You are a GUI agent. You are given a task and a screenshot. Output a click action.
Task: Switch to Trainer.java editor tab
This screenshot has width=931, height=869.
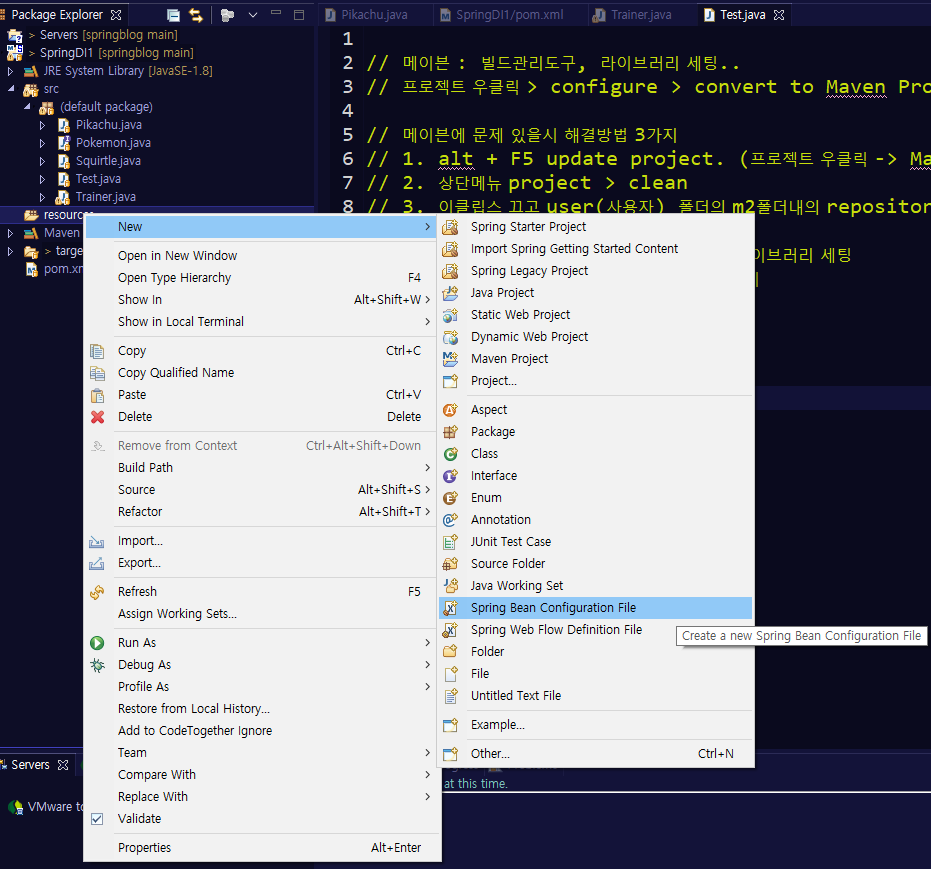point(641,15)
